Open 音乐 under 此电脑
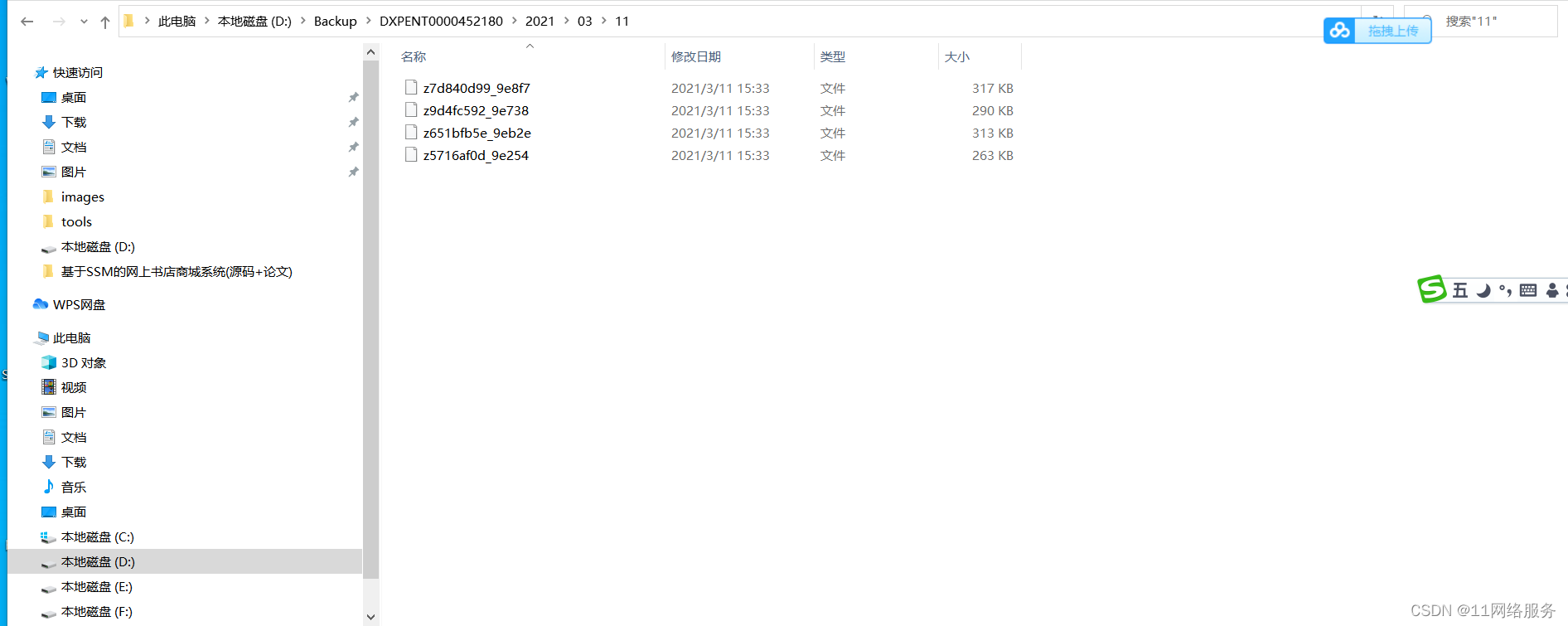Viewport: 1568px width, 626px height. [x=74, y=487]
